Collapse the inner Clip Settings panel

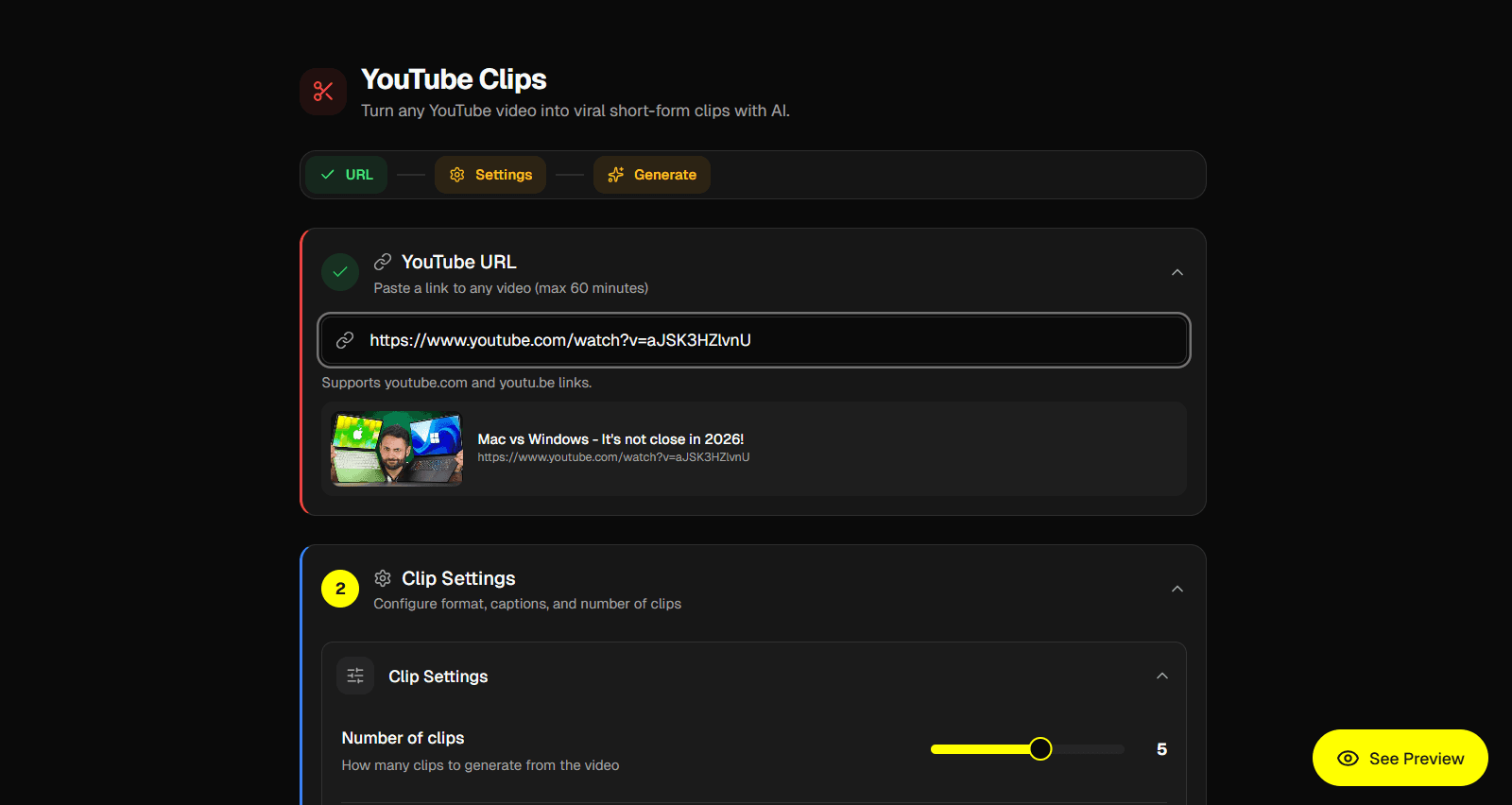pyautogui.click(x=1162, y=676)
